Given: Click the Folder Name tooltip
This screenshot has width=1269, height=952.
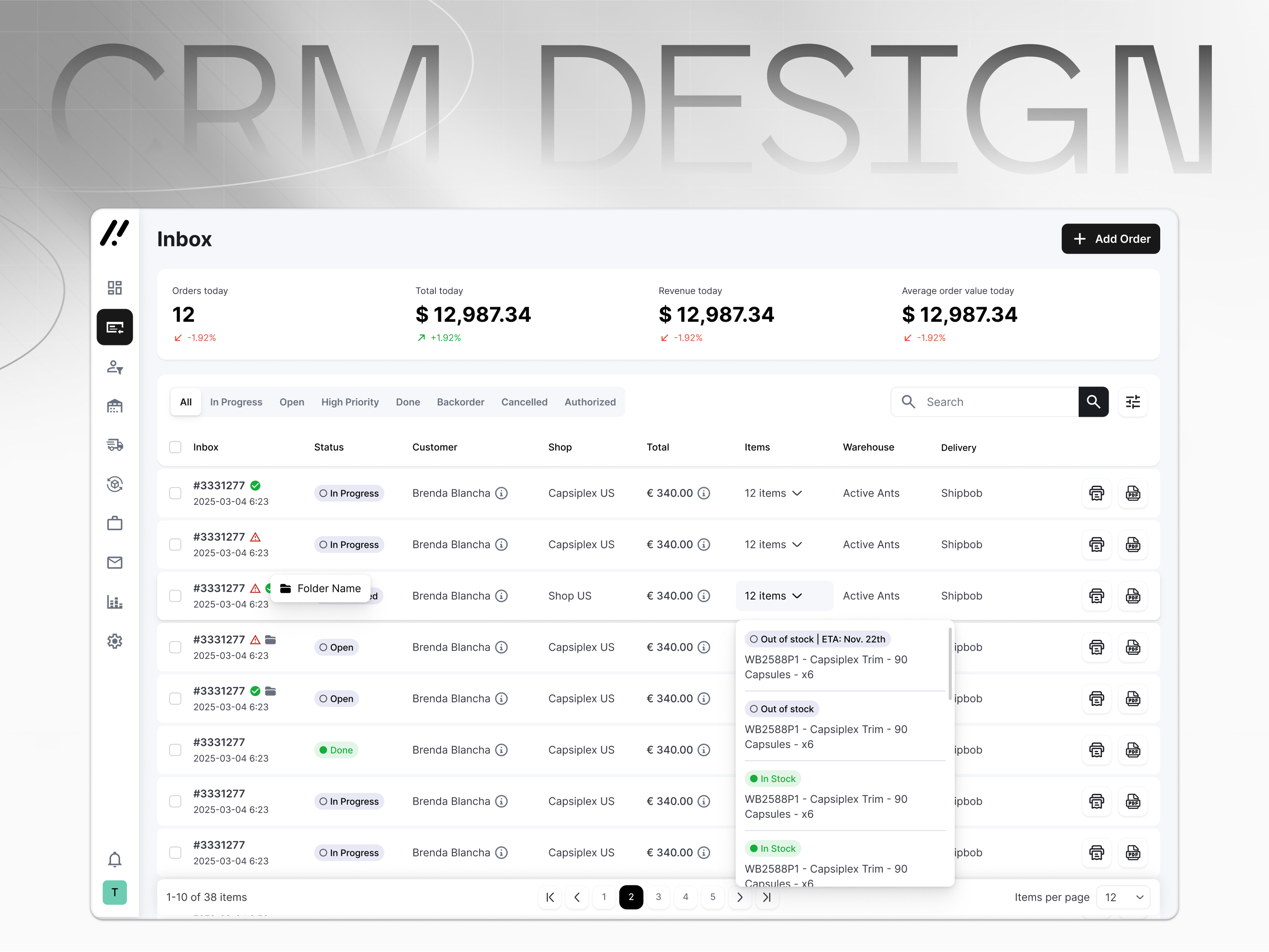Looking at the screenshot, I should click(321, 589).
